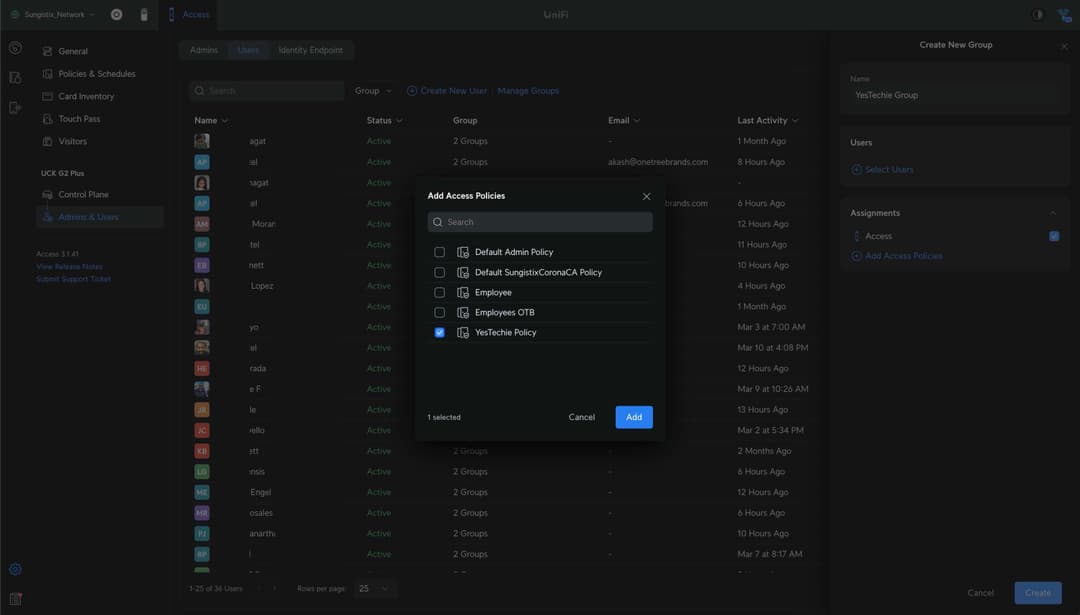Screen dimensions: 1080x615
Task: Click the door exit icon in left rail
Action: [x=15, y=107]
